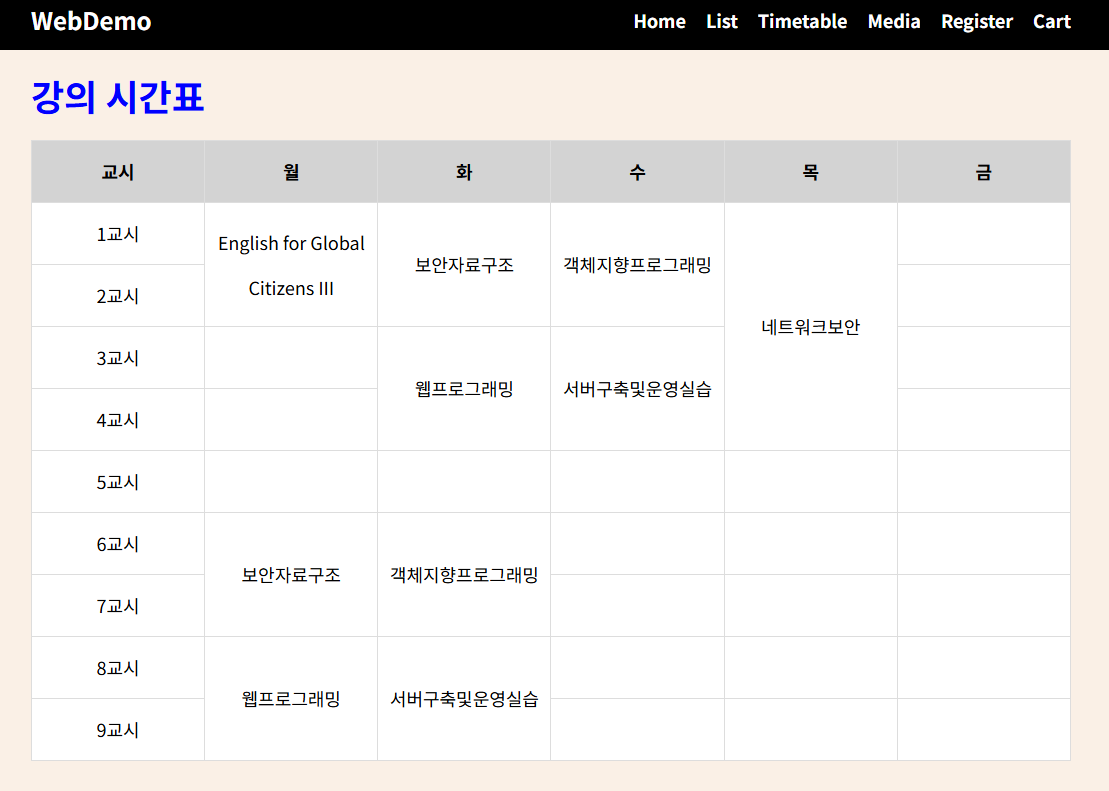Select the English for Global Citizens III cell
The image size is (1109, 791).
tap(290, 265)
